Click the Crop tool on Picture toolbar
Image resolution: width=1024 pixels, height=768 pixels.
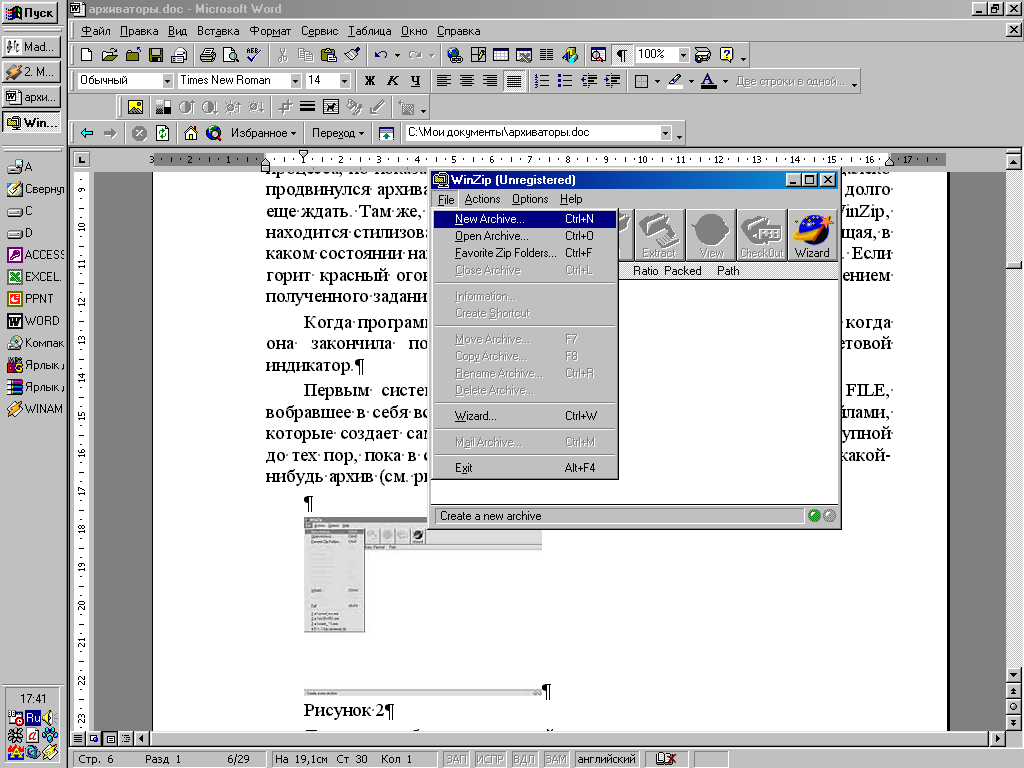coord(285,106)
